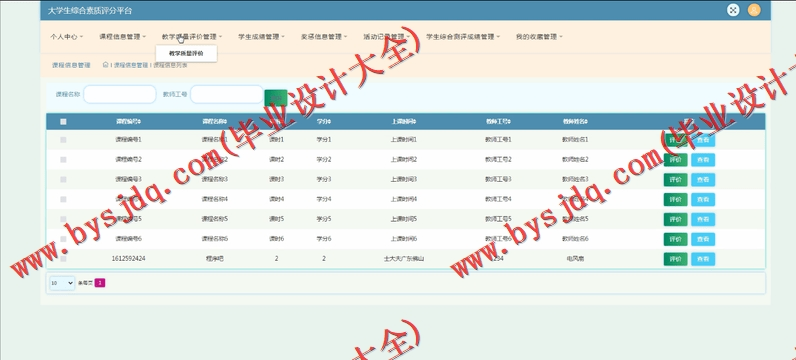The width and height of the screenshot is (796, 360).
Task: Click the 大学生综合素质评分平台 title
Action: 90,10
